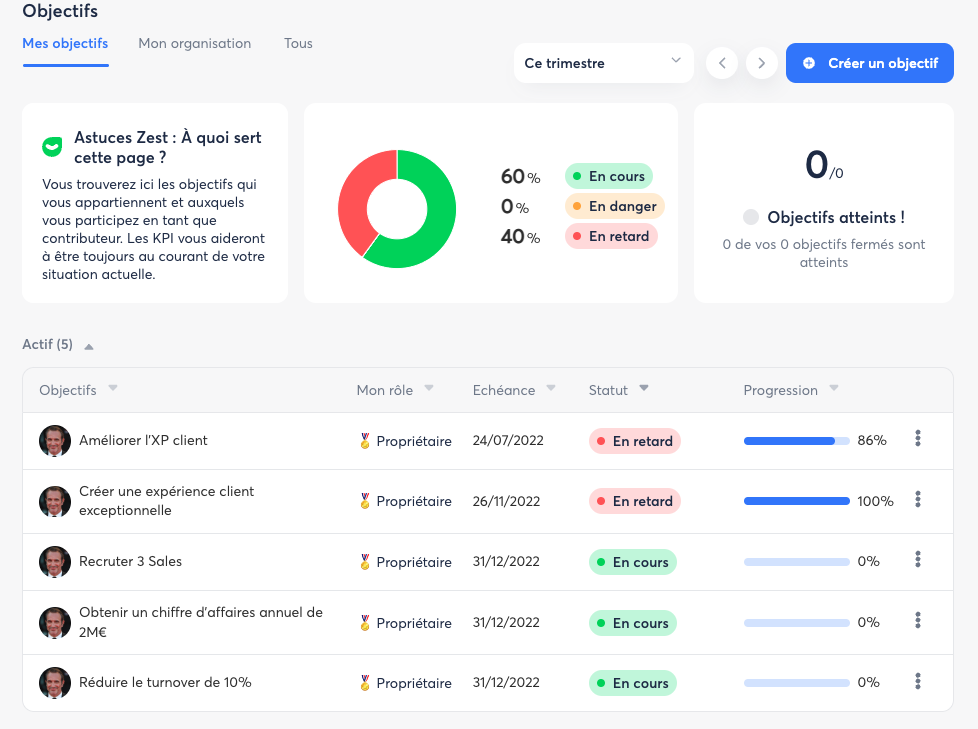
Task: Open the Mon rôle column filter
Action: tap(429, 388)
